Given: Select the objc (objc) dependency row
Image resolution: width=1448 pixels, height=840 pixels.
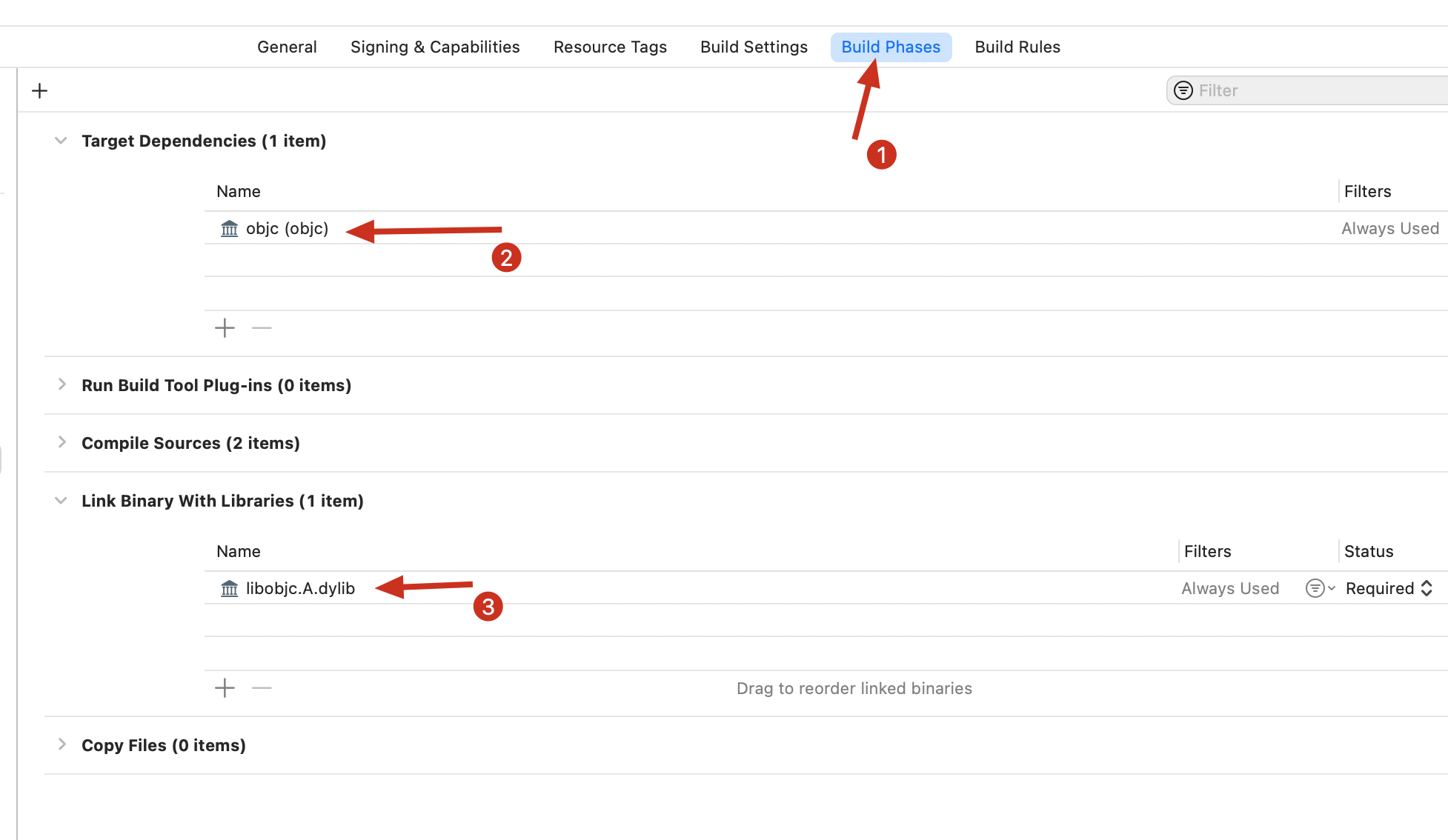Looking at the screenshot, I should (x=287, y=228).
